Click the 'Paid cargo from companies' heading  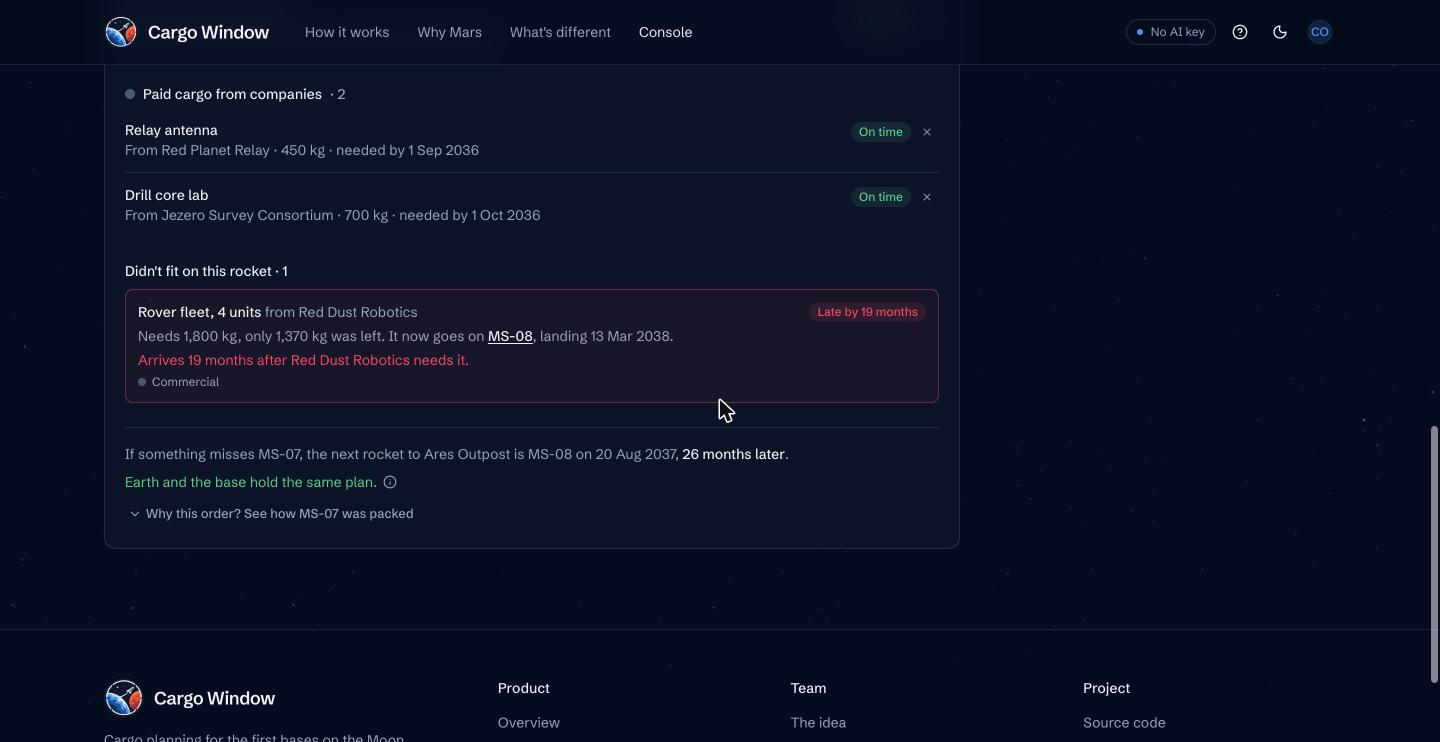(232, 94)
